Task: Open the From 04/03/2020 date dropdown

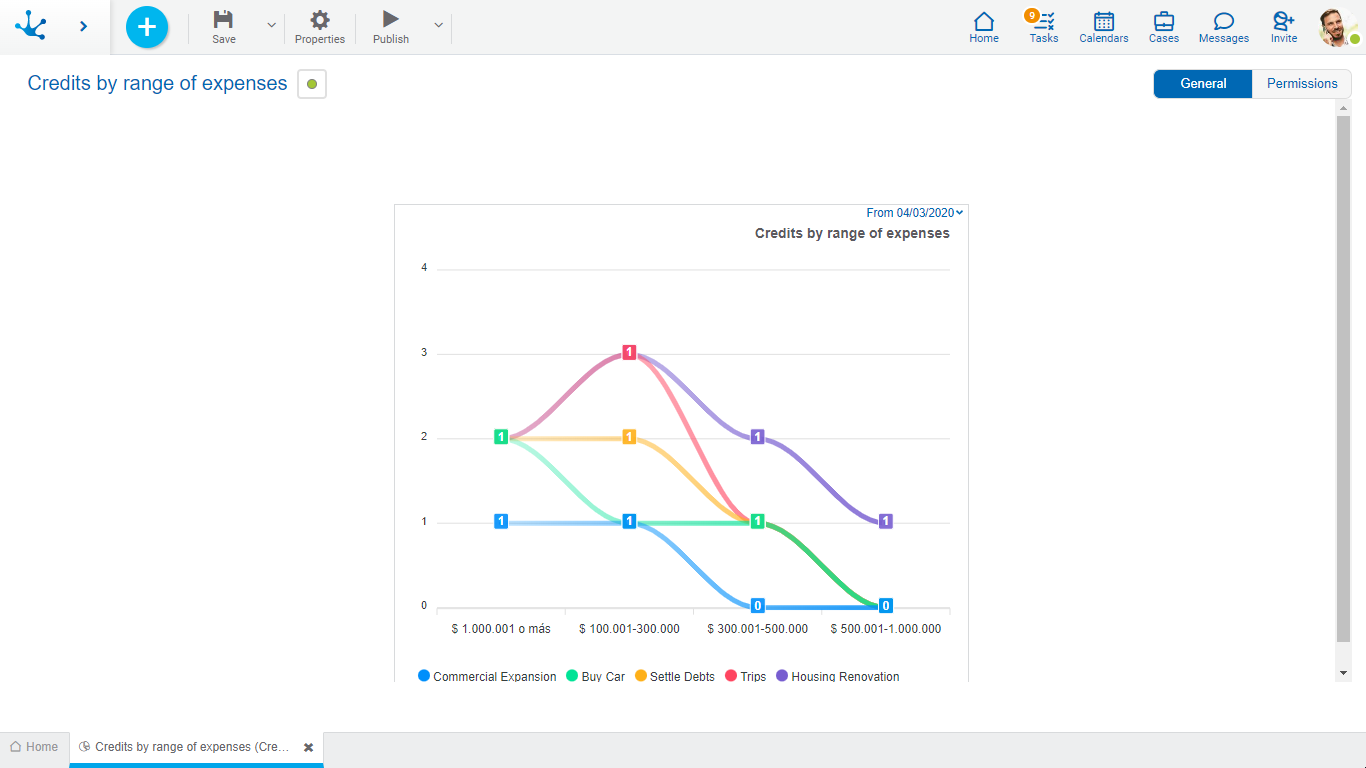Action: [x=914, y=213]
